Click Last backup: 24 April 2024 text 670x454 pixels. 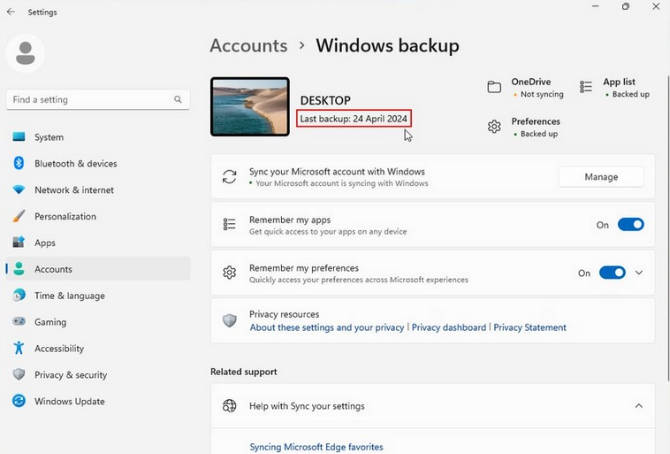[353, 118]
